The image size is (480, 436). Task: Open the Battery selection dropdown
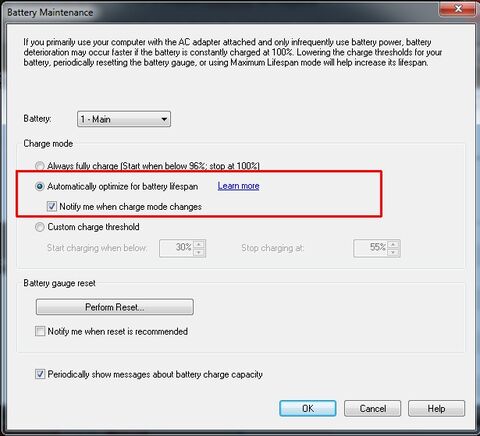coord(124,119)
